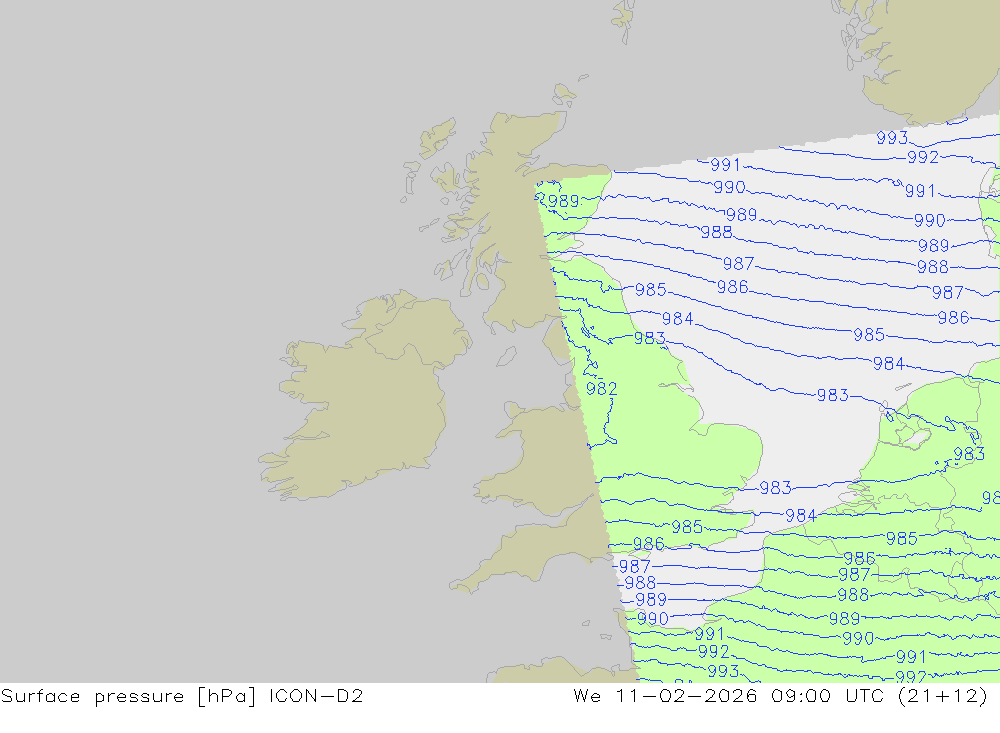Click the 983 isobar label over the Netherlands
Screen dimensions: 1000x733
[x=969, y=454]
